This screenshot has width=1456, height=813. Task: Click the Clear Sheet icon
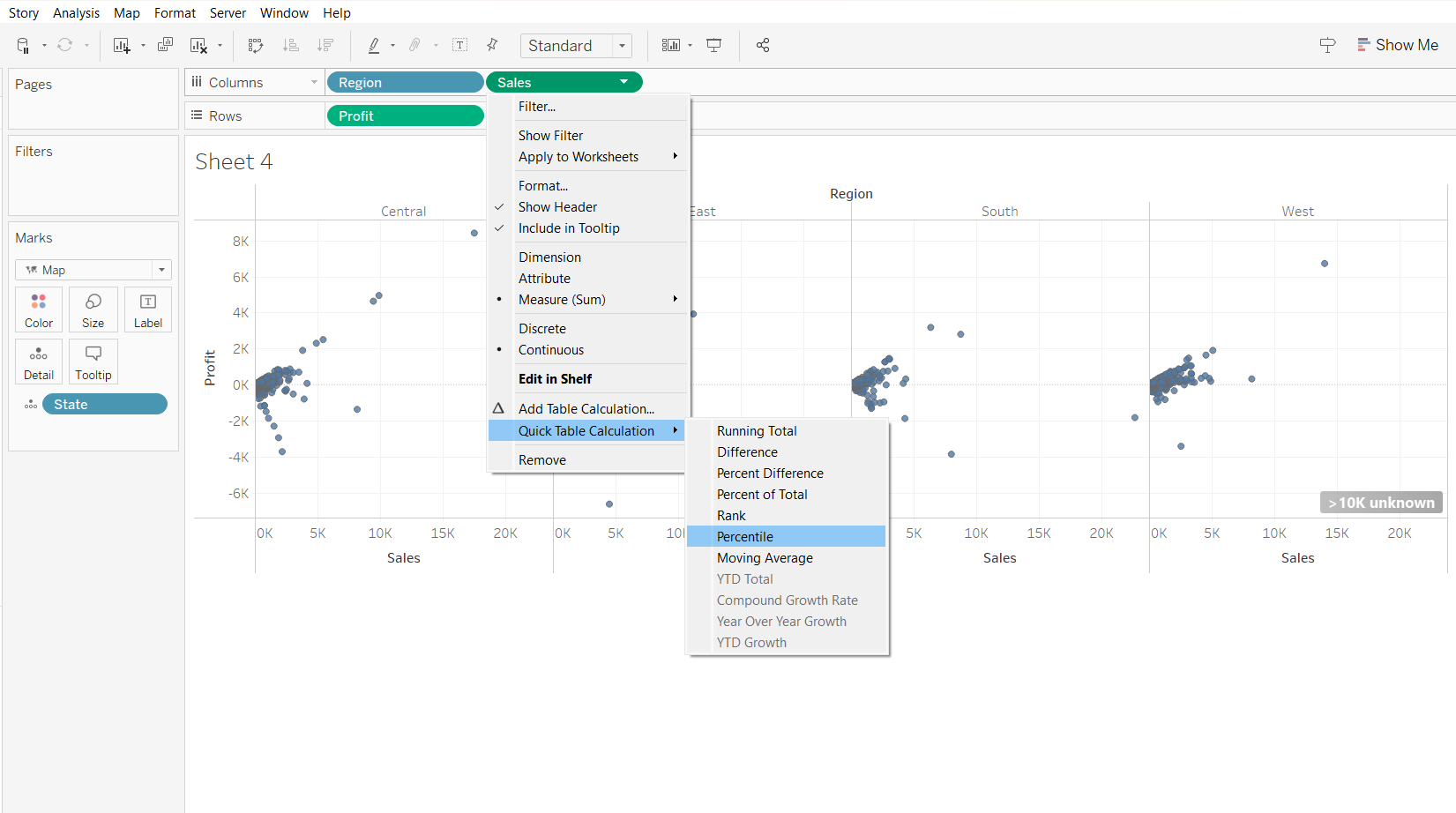pyautogui.click(x=198, y=45)
